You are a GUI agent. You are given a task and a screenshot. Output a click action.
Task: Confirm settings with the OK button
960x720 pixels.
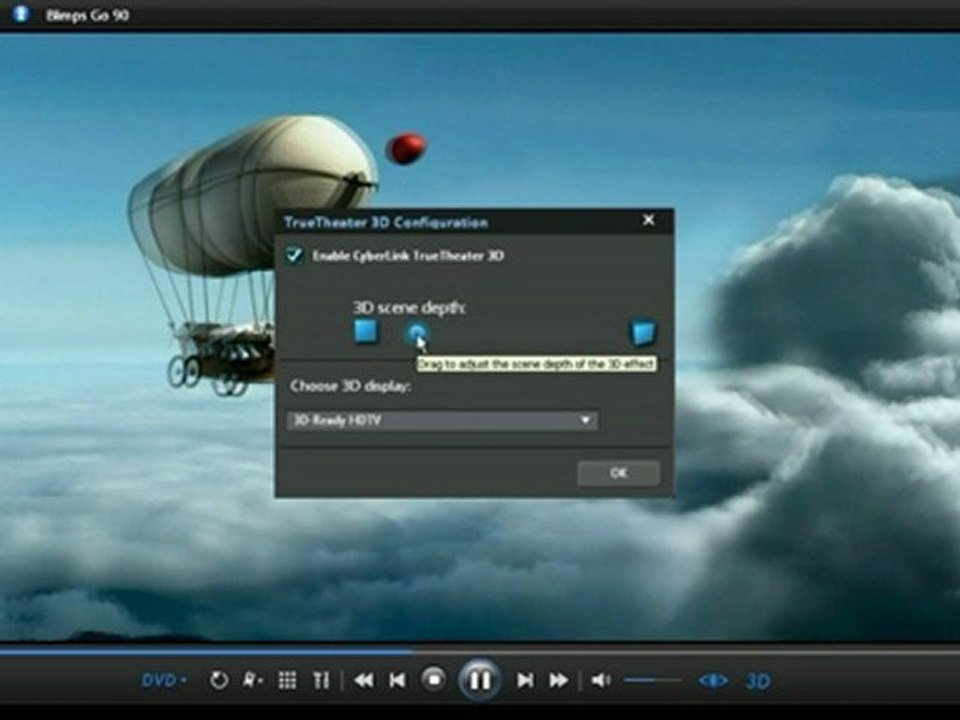pos(618,473)
